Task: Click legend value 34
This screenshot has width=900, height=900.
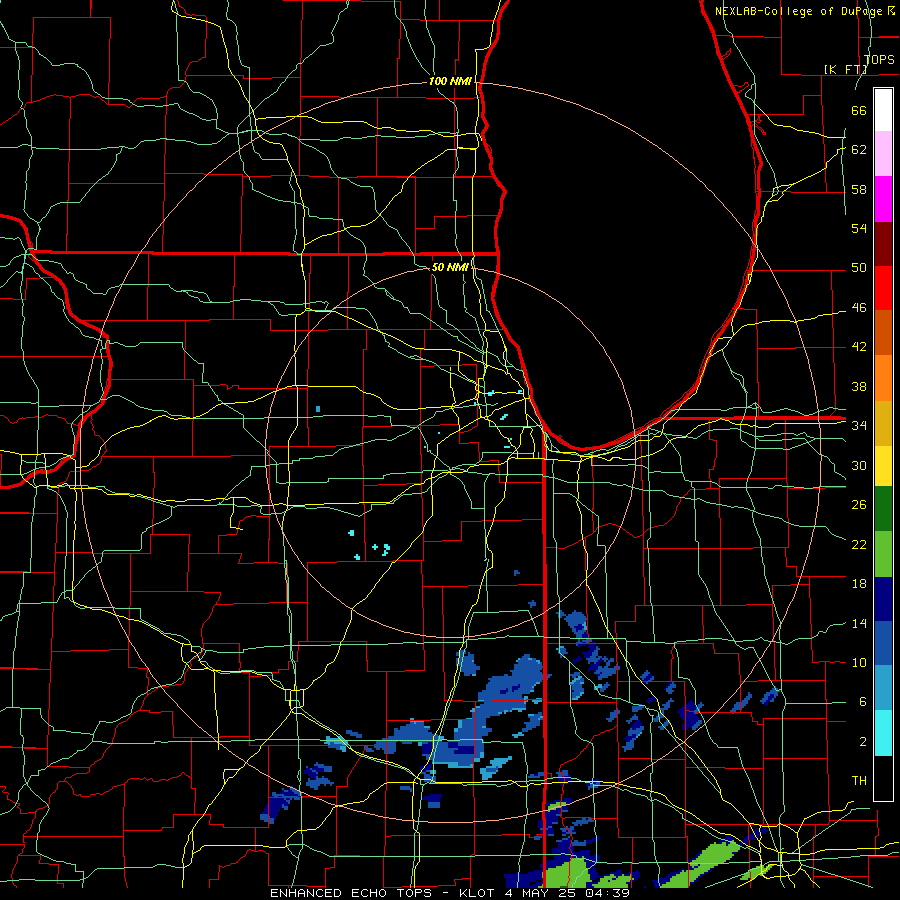Action: coord(859,425)
